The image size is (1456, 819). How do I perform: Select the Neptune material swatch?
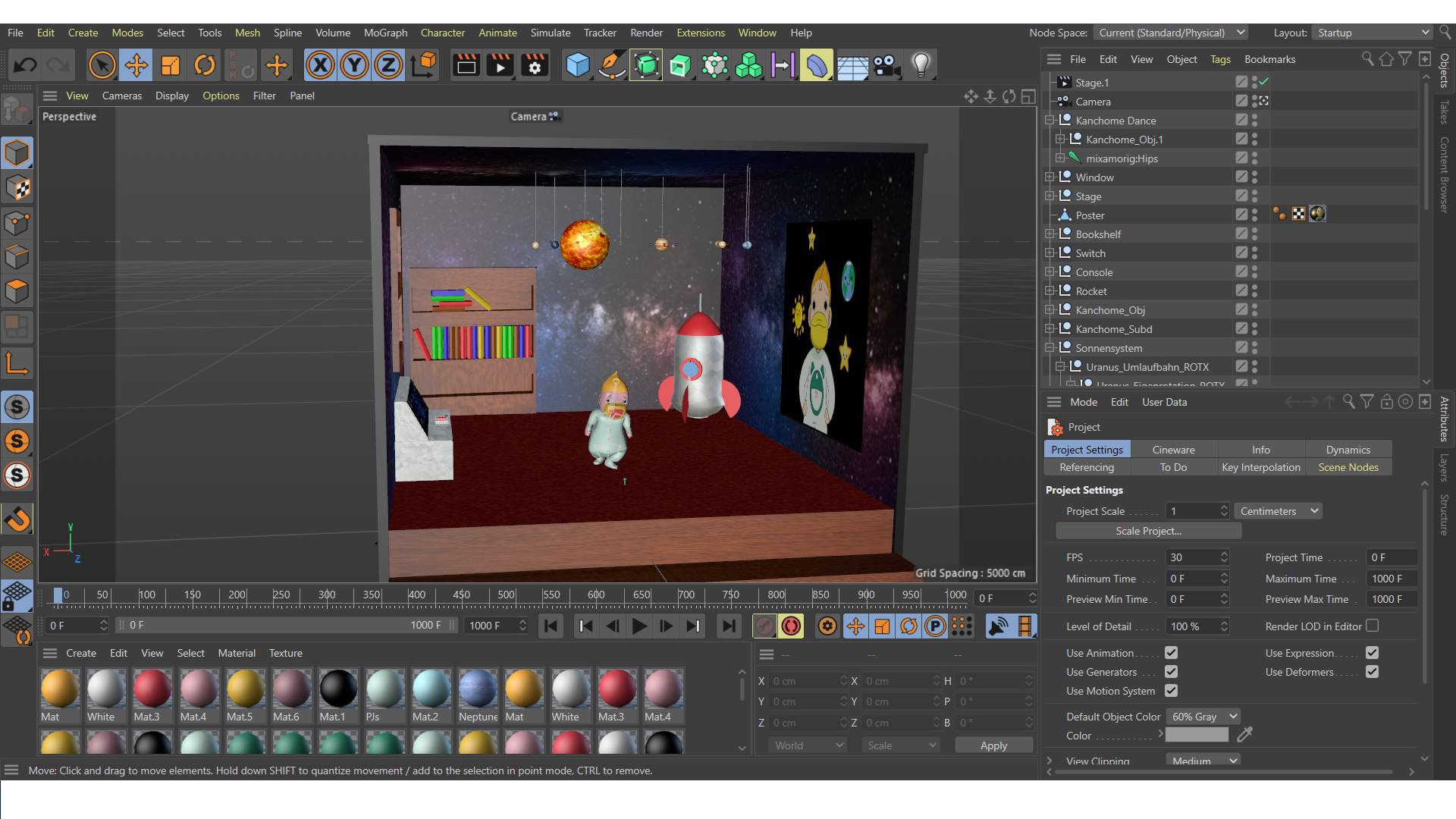point(478,690)
